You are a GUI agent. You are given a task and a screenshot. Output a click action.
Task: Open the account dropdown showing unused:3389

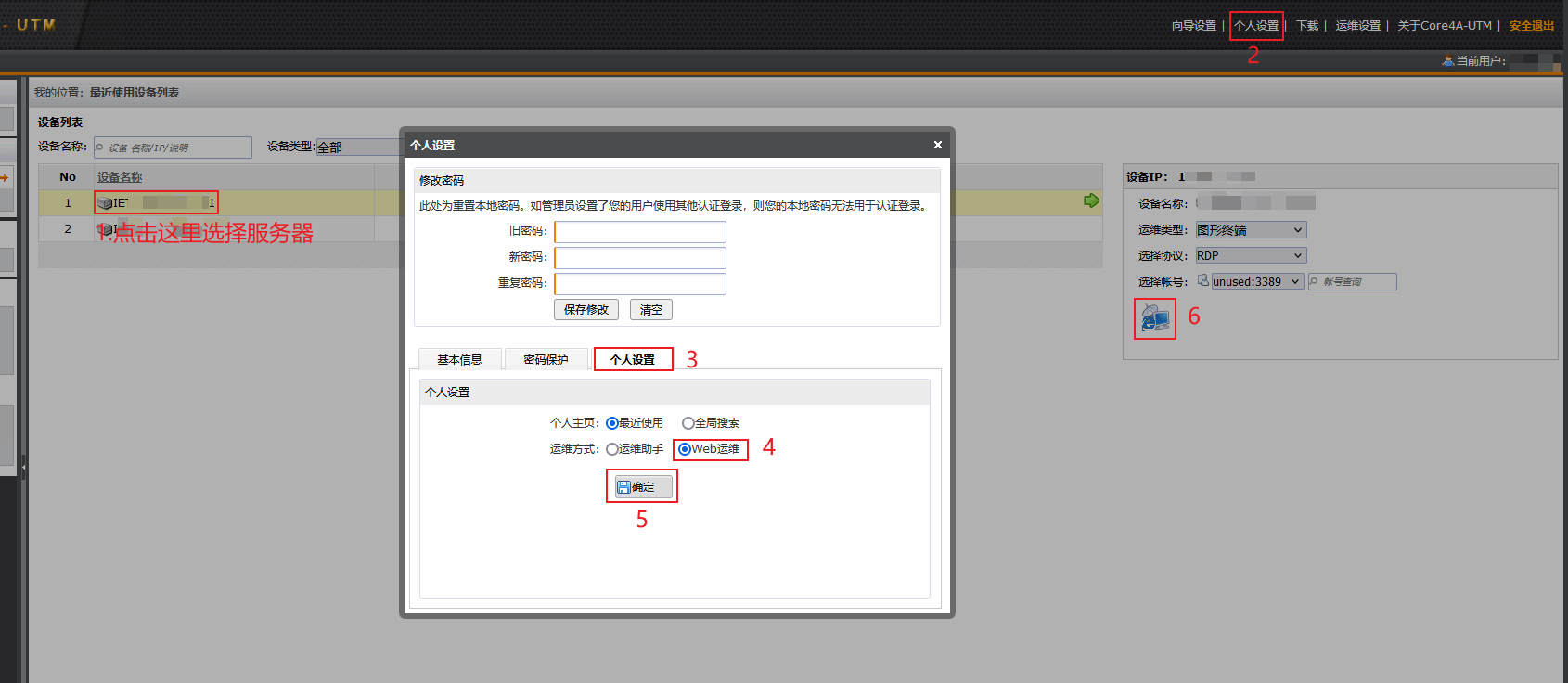point(1256,282)
